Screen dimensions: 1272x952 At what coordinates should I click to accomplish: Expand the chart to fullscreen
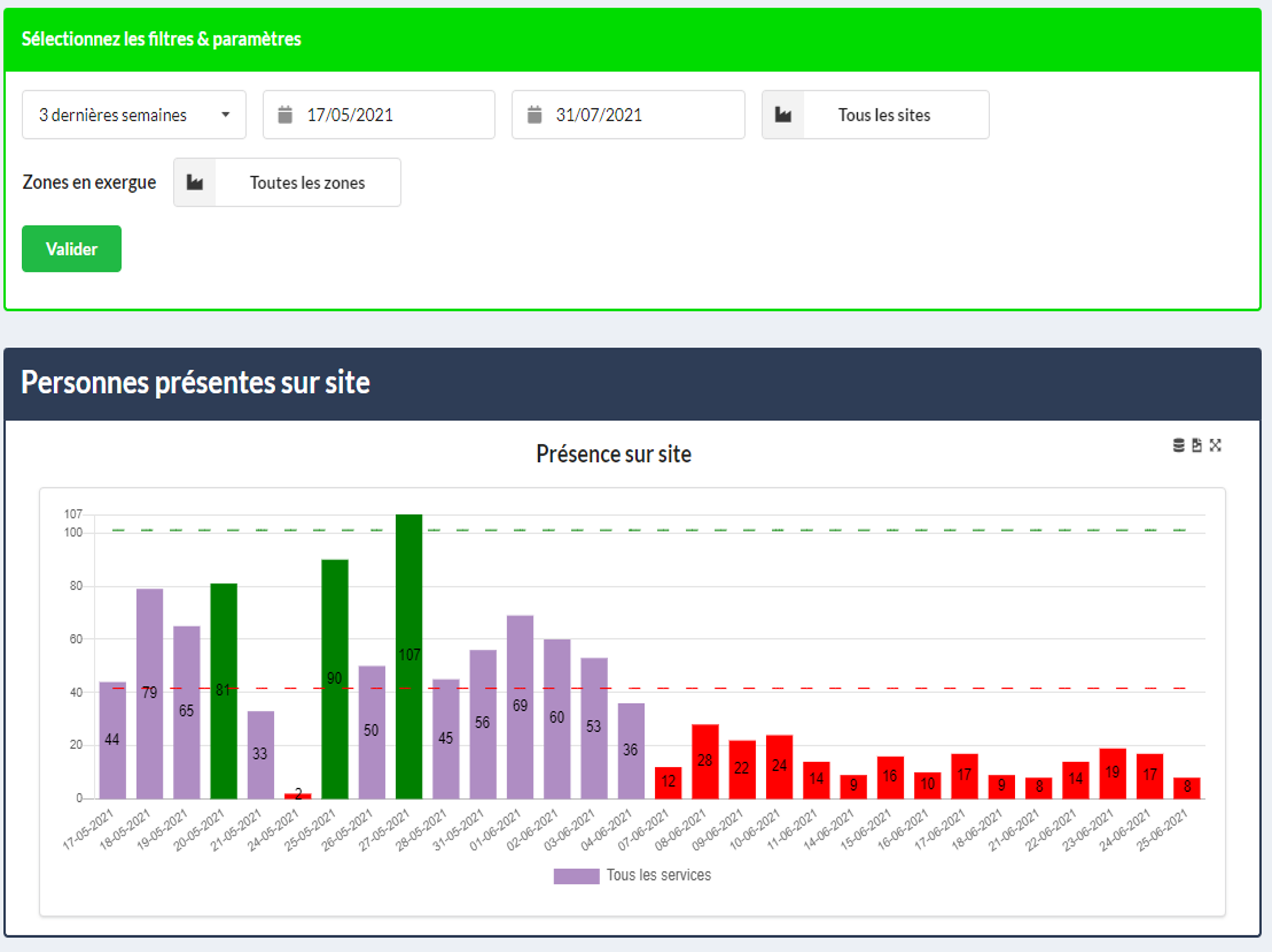(x=1216, y=445)
